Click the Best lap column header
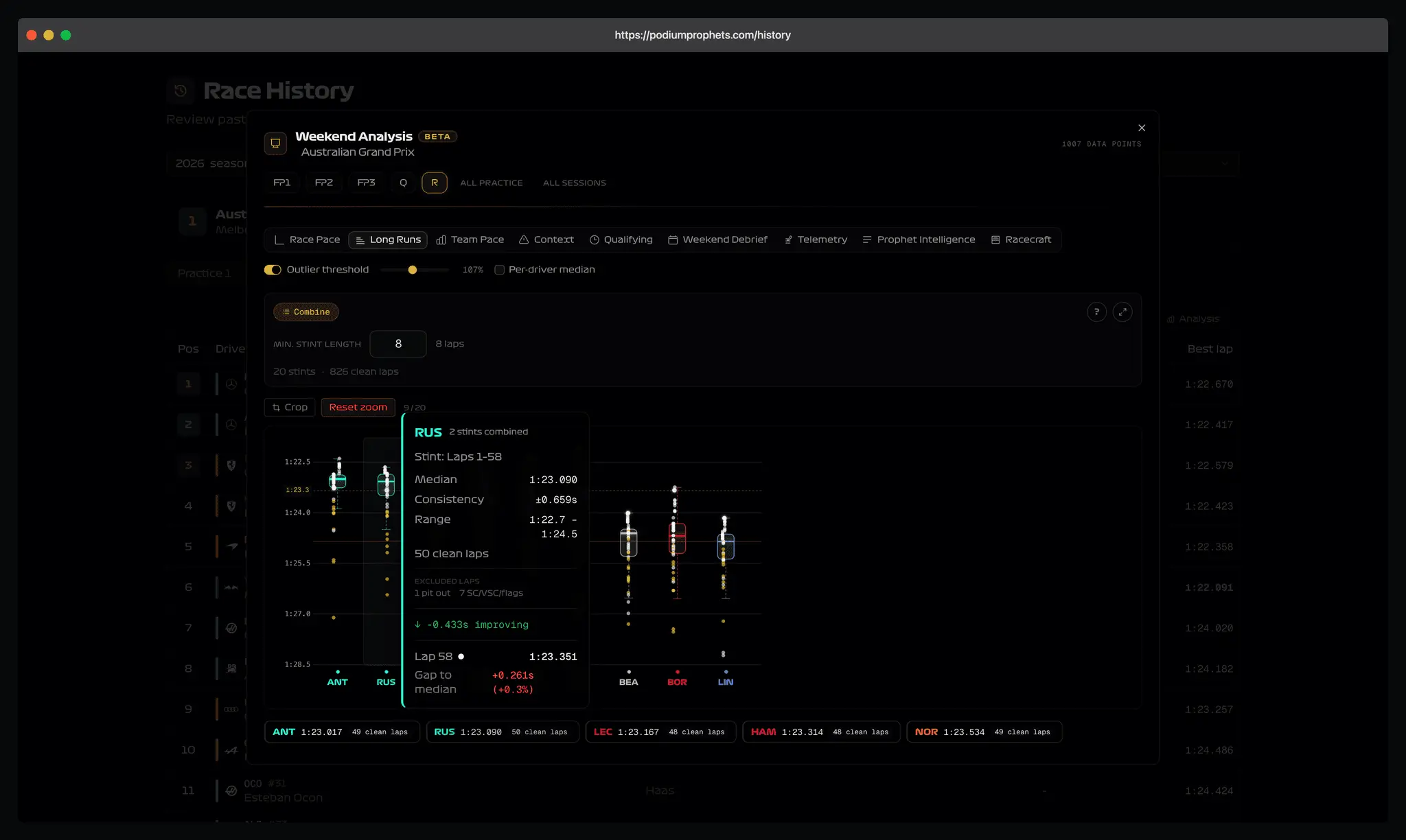The height and width of the screenshot is (840, 1406). pyautogui.click(x=1210, y=349)
